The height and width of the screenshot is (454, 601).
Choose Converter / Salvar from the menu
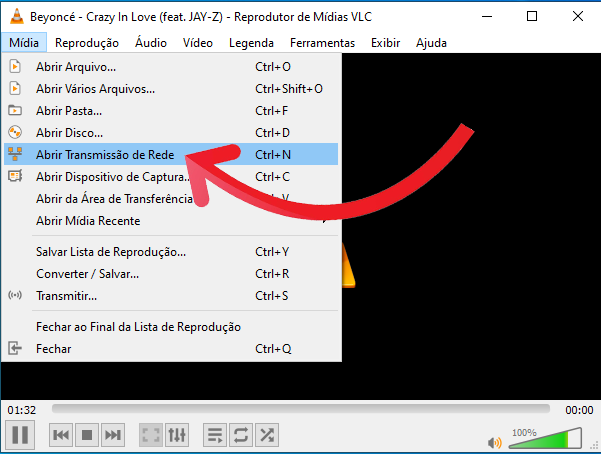[x=87, y=274]
